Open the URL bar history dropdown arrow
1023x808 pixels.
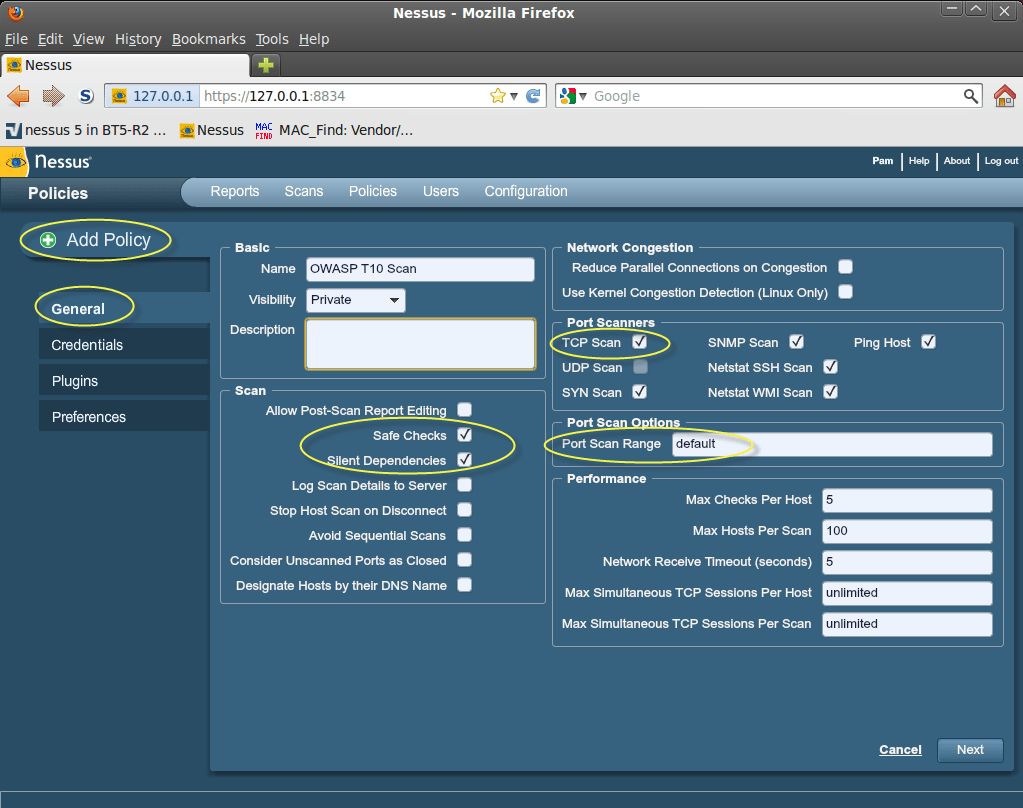point(514,97)
